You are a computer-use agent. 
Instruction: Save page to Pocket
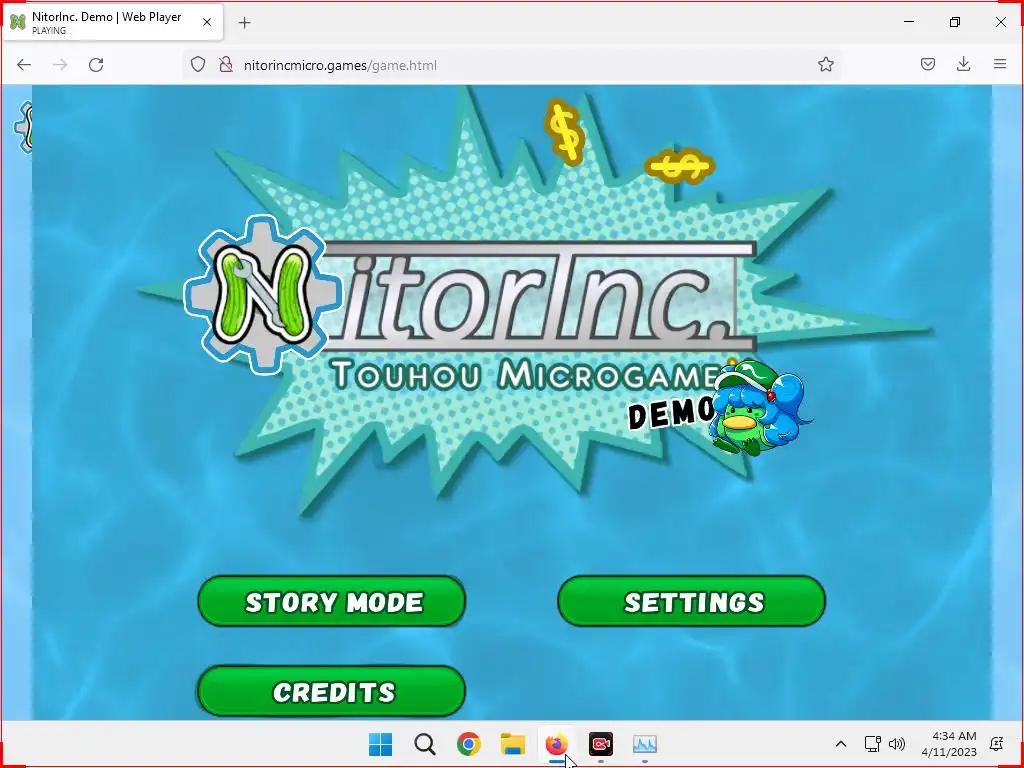coord(928,65)
